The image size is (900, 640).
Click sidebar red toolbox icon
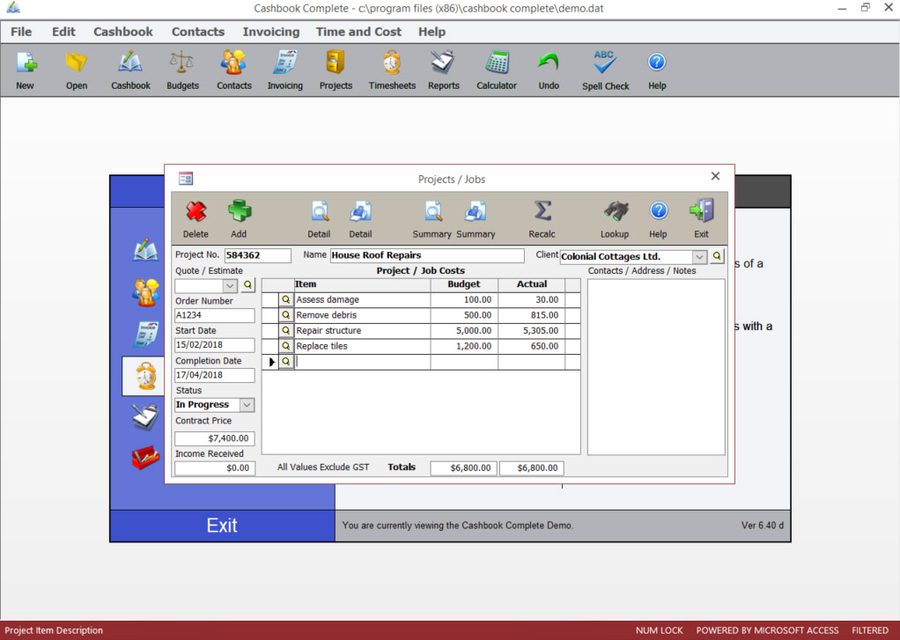pos(145,457)
